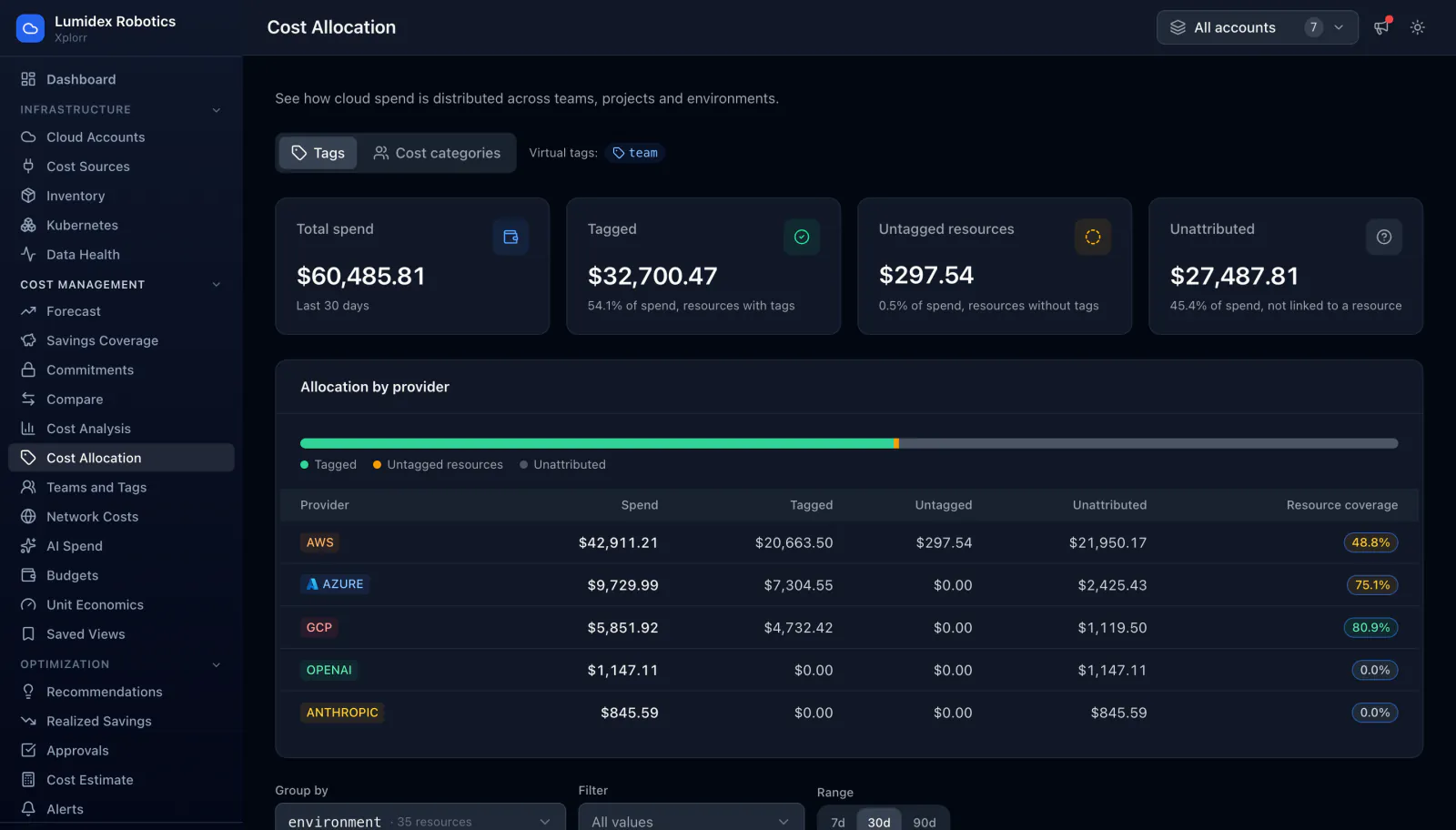The image size is (1456, 830).
Task: Go to Cost Sources page
Action: 121,167
